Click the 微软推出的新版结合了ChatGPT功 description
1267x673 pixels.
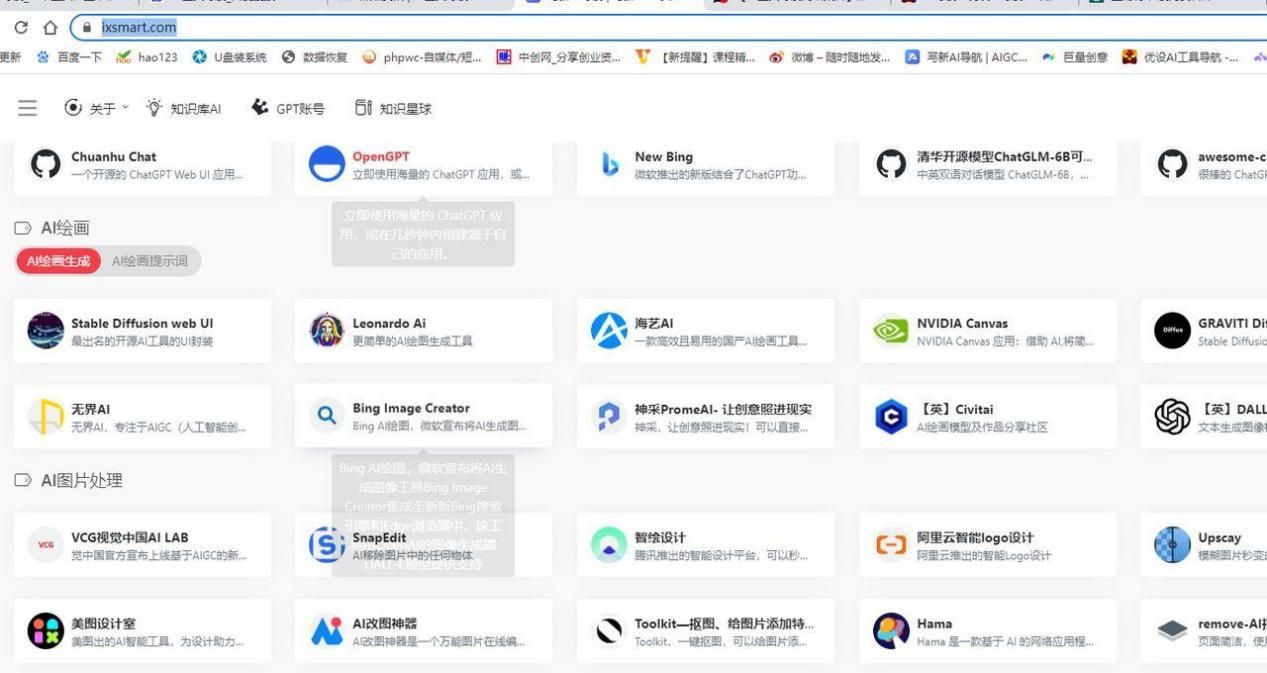pyautogui.click(x=720, y=175)
